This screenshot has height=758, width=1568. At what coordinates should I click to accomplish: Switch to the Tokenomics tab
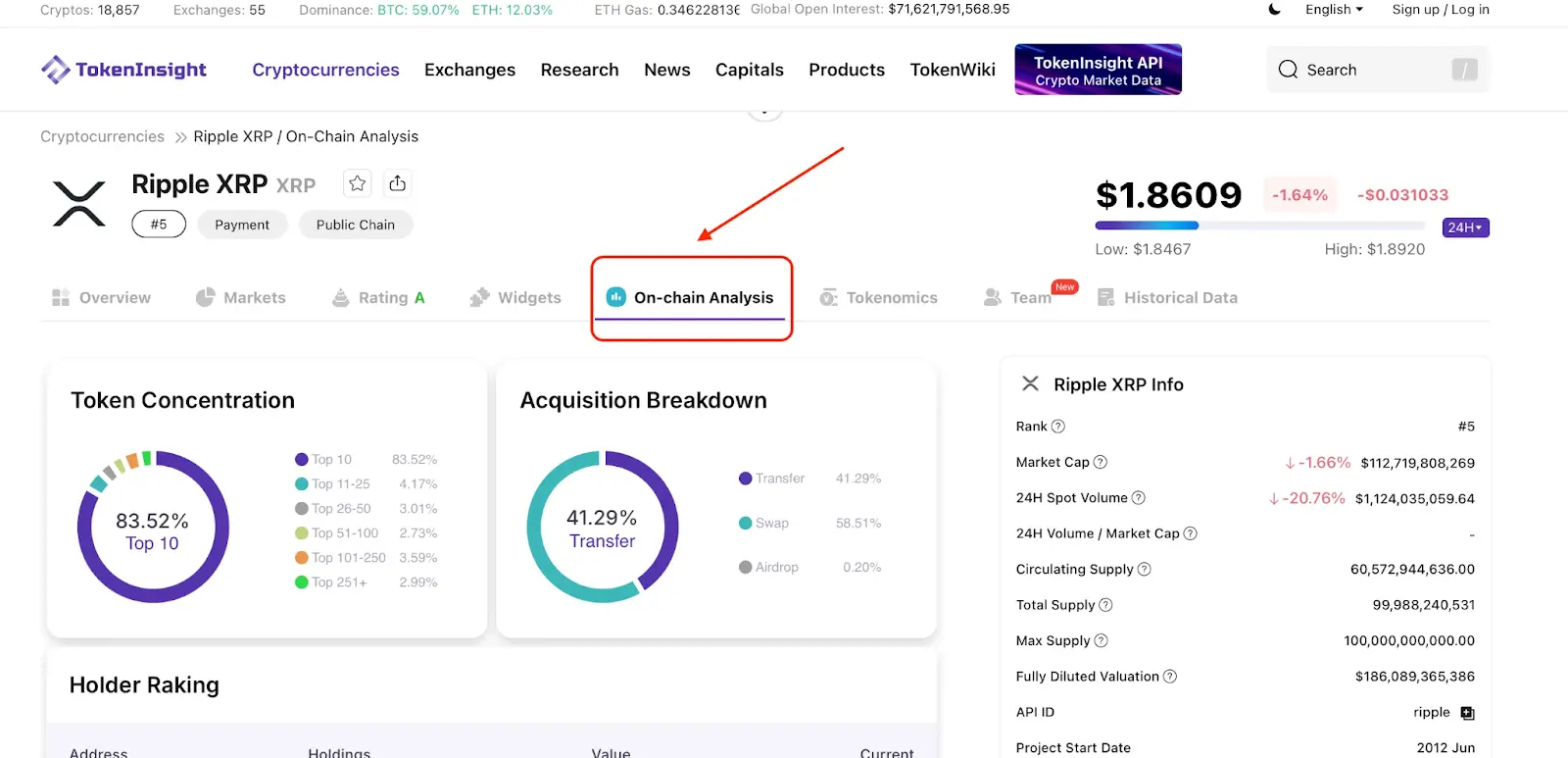879,298
